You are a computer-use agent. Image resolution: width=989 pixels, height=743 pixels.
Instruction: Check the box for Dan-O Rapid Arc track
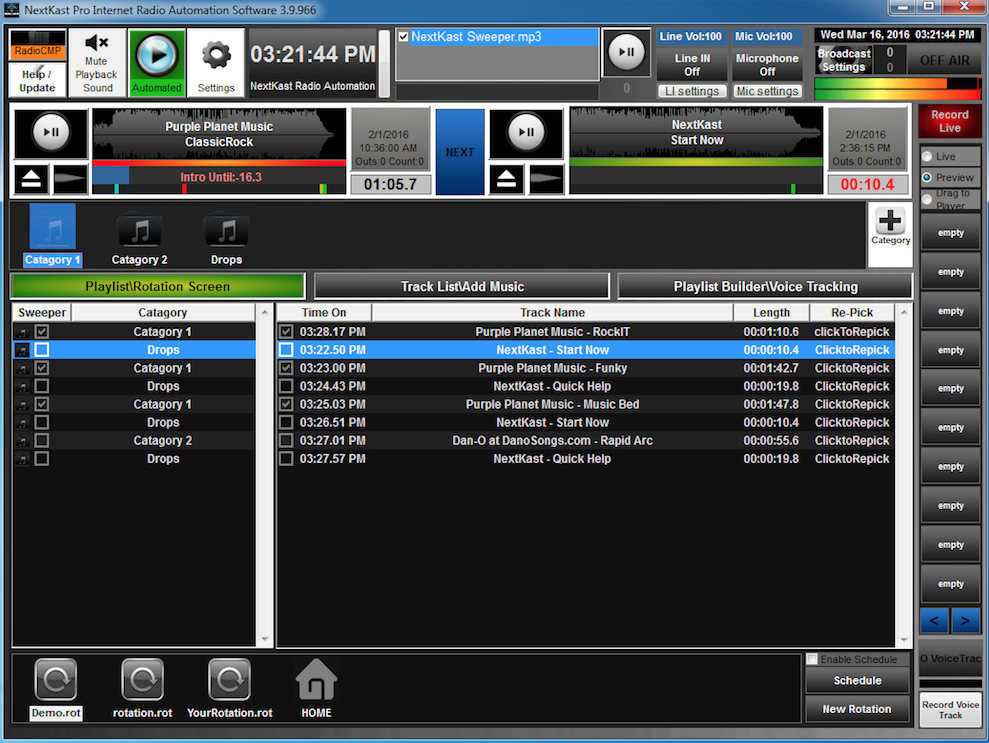(287, 441)
